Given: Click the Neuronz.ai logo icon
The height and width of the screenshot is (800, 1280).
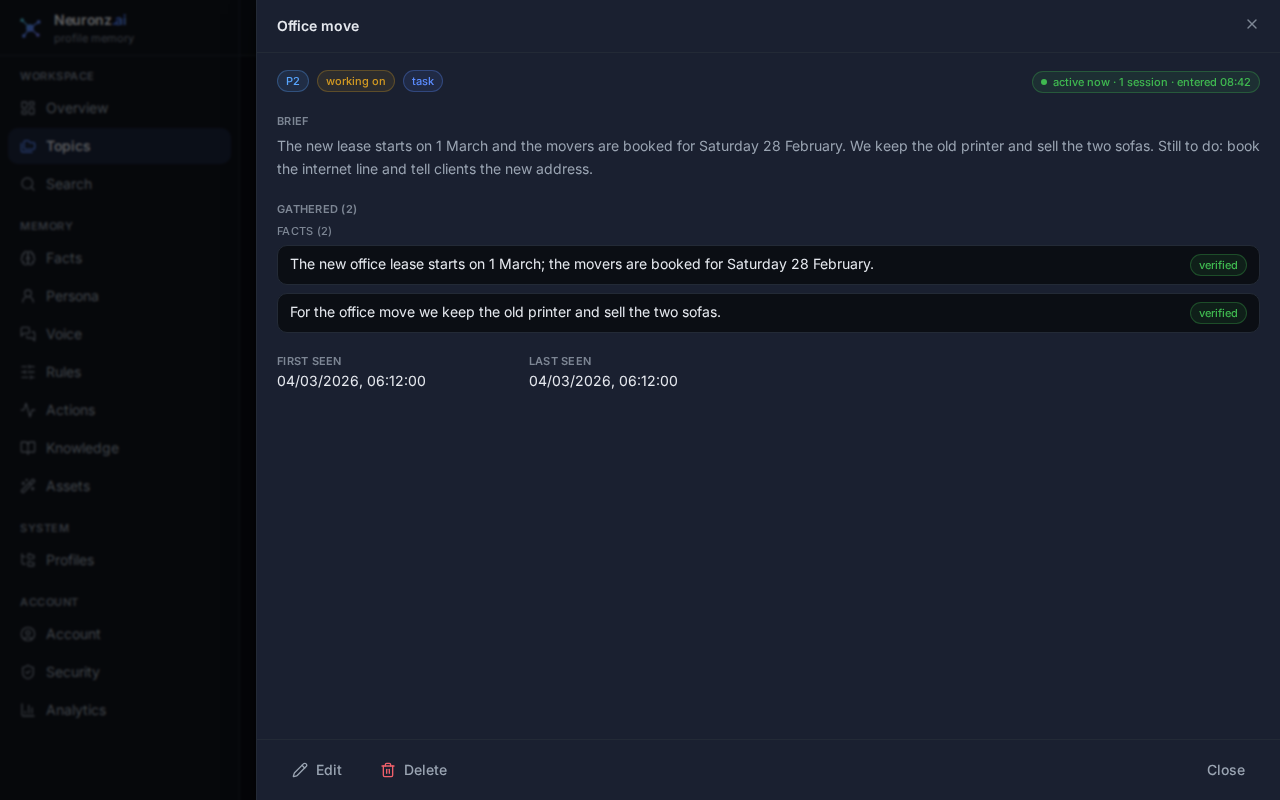Looking at the screenshot, I should 31,28.
